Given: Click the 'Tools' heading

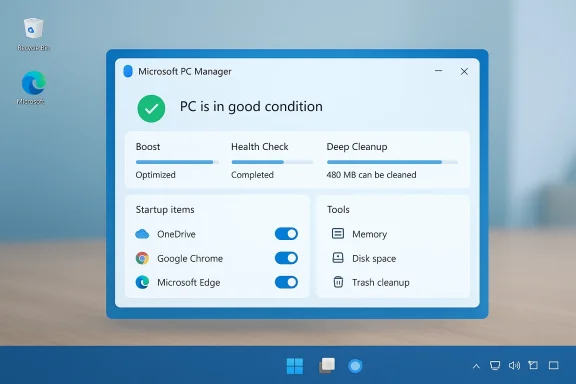Looking at the screenshot, I should 338,209.
